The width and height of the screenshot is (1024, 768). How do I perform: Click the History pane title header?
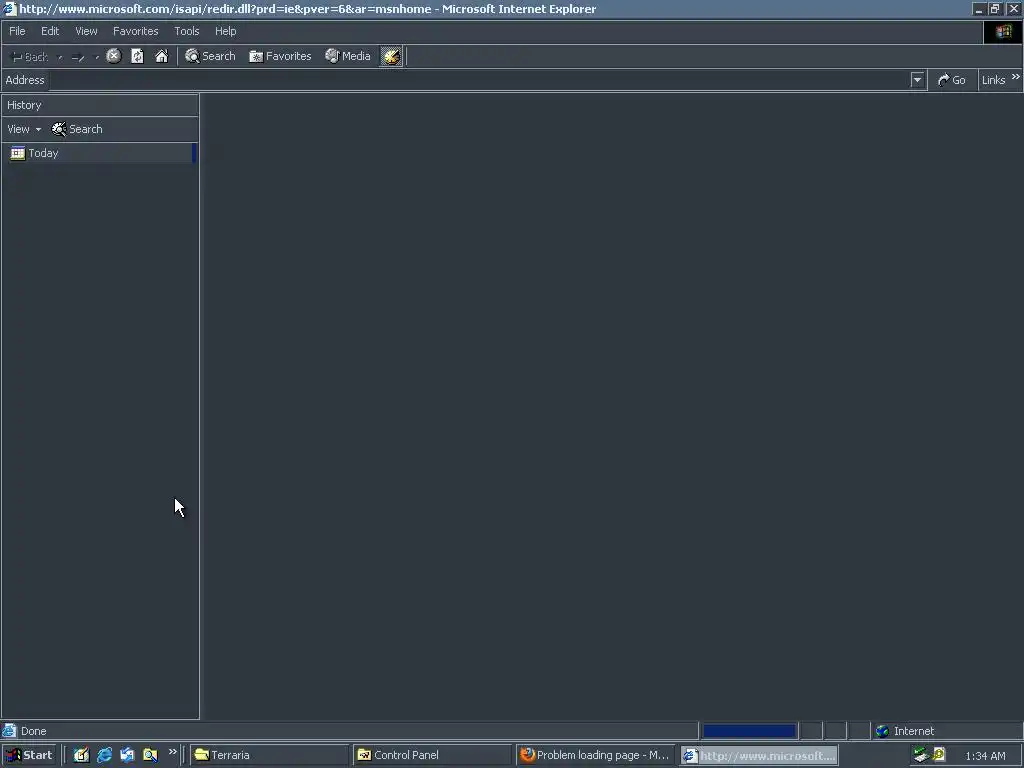[99, 105]
